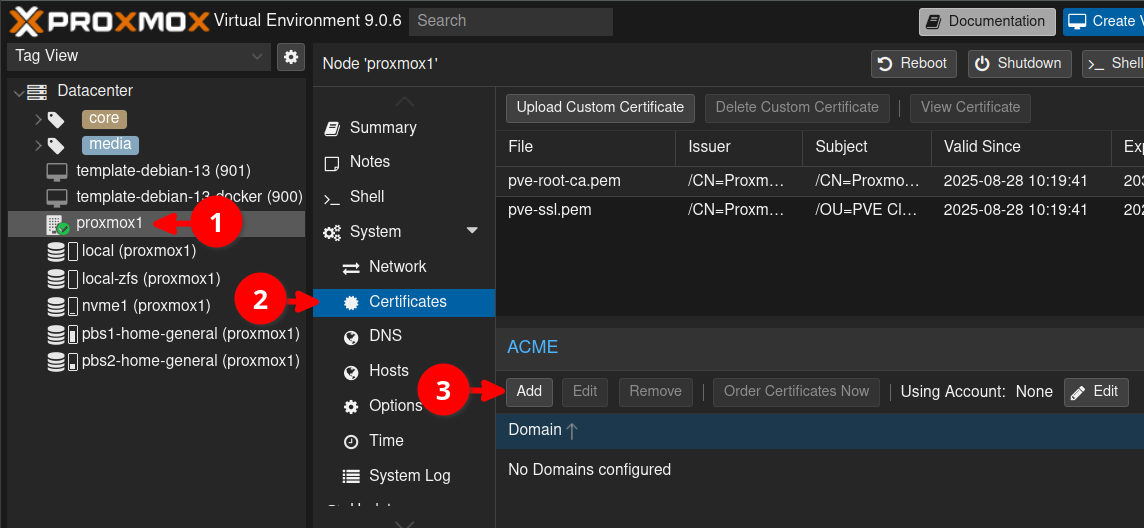Click the Hosts globe icon
The image size is (1144, 528).
coord(352,372)
